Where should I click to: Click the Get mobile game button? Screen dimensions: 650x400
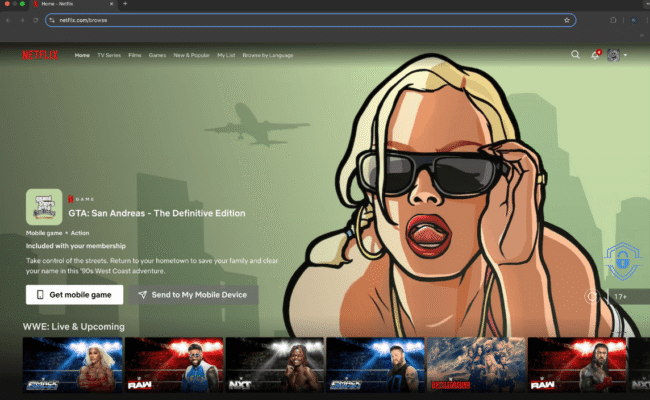75,295
